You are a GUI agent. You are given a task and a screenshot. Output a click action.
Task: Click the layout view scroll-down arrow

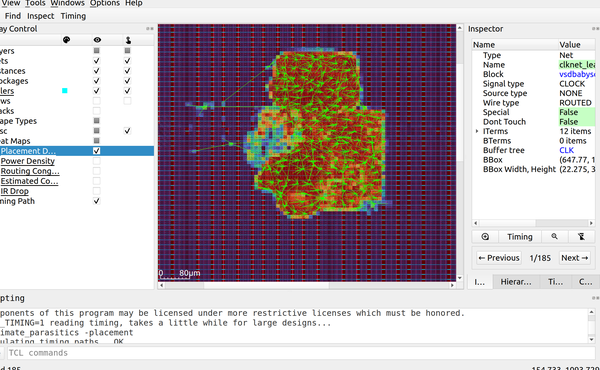pyautogui.click(x=460, y=278)
